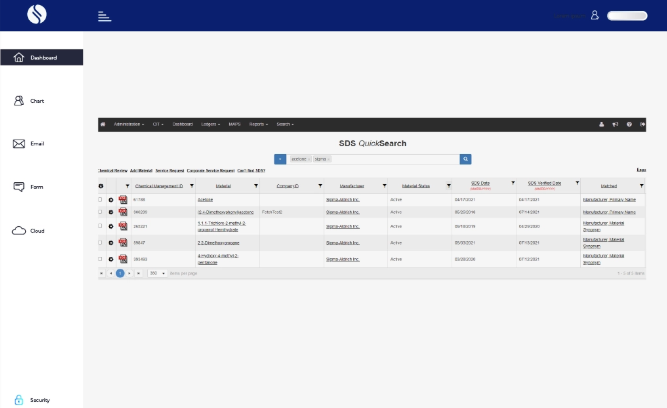This screenshot has width=667, height=408.
Task: Remove the 'sigma' search chip
Action: [x=328, y=159]
